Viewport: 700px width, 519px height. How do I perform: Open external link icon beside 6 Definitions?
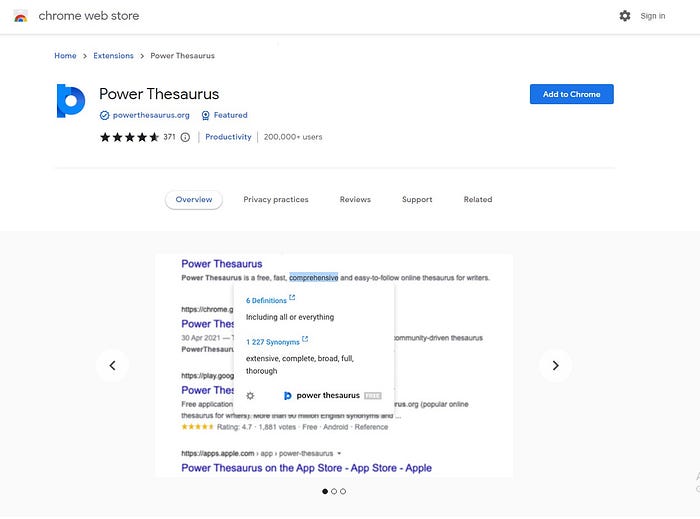pos(292,297)
